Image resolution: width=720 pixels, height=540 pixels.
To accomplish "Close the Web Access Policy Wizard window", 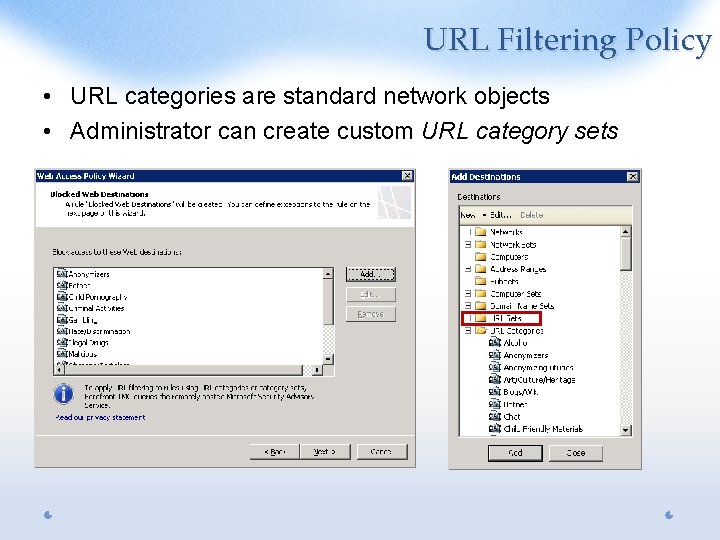I will 407,176.
